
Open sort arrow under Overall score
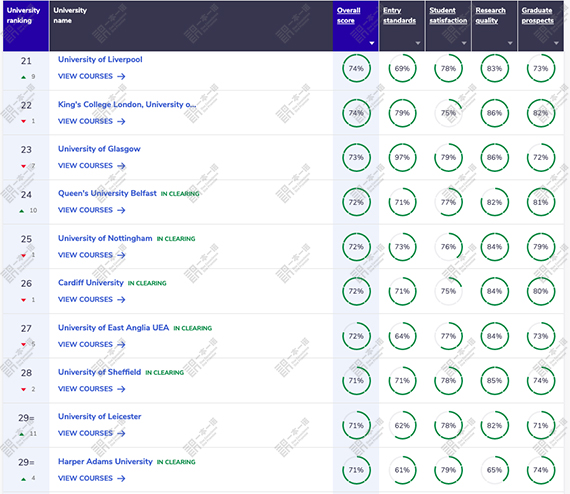[372, 43]
